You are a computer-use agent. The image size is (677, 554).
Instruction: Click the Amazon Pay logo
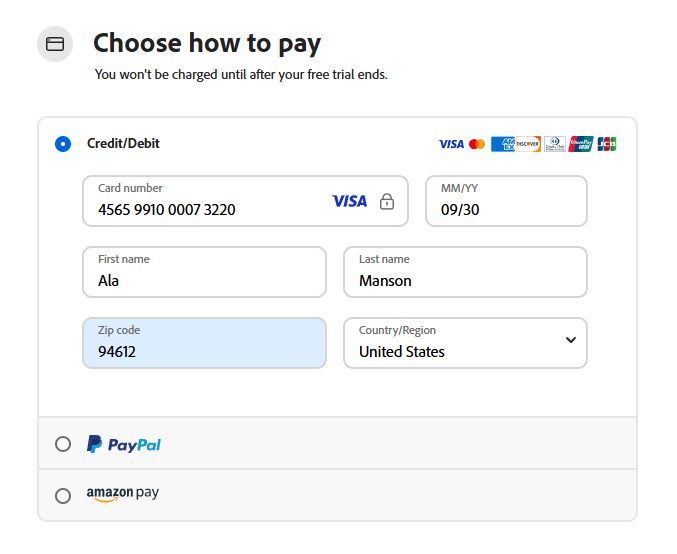122,494
